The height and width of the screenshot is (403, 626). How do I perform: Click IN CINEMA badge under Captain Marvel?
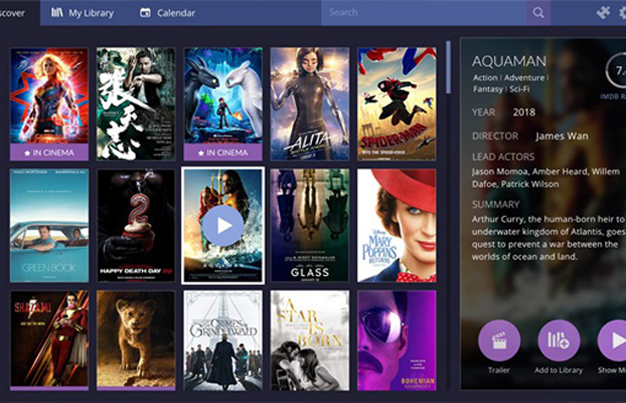click(49, 153)
